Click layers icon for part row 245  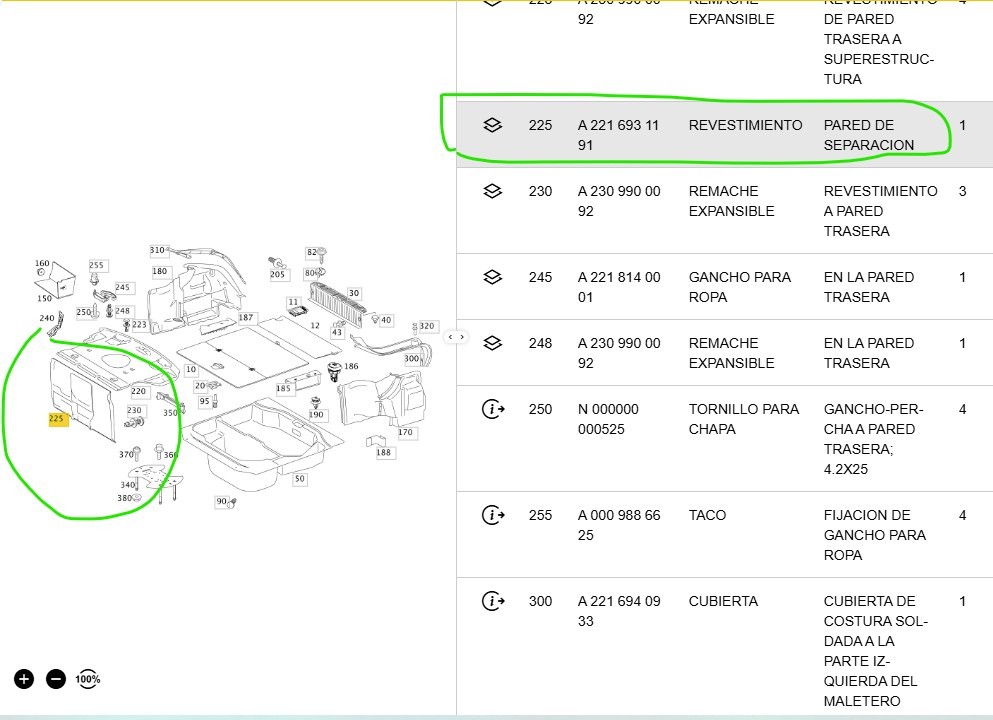tap(492, 278)
